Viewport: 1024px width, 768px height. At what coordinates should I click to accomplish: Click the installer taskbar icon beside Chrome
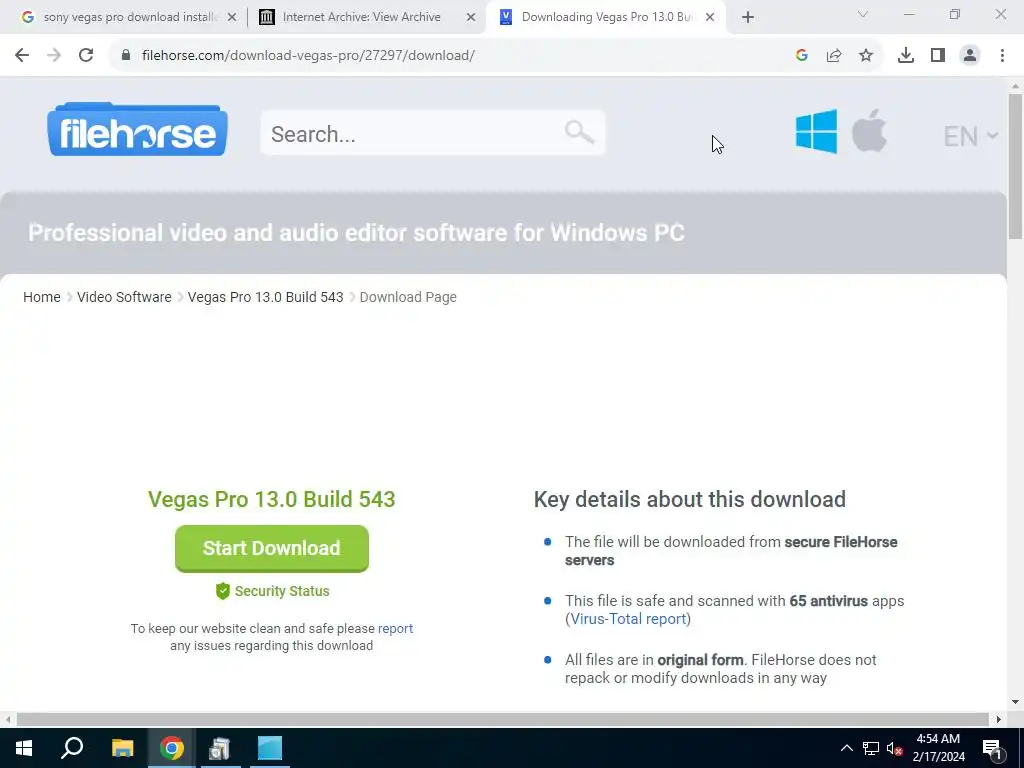220,748
